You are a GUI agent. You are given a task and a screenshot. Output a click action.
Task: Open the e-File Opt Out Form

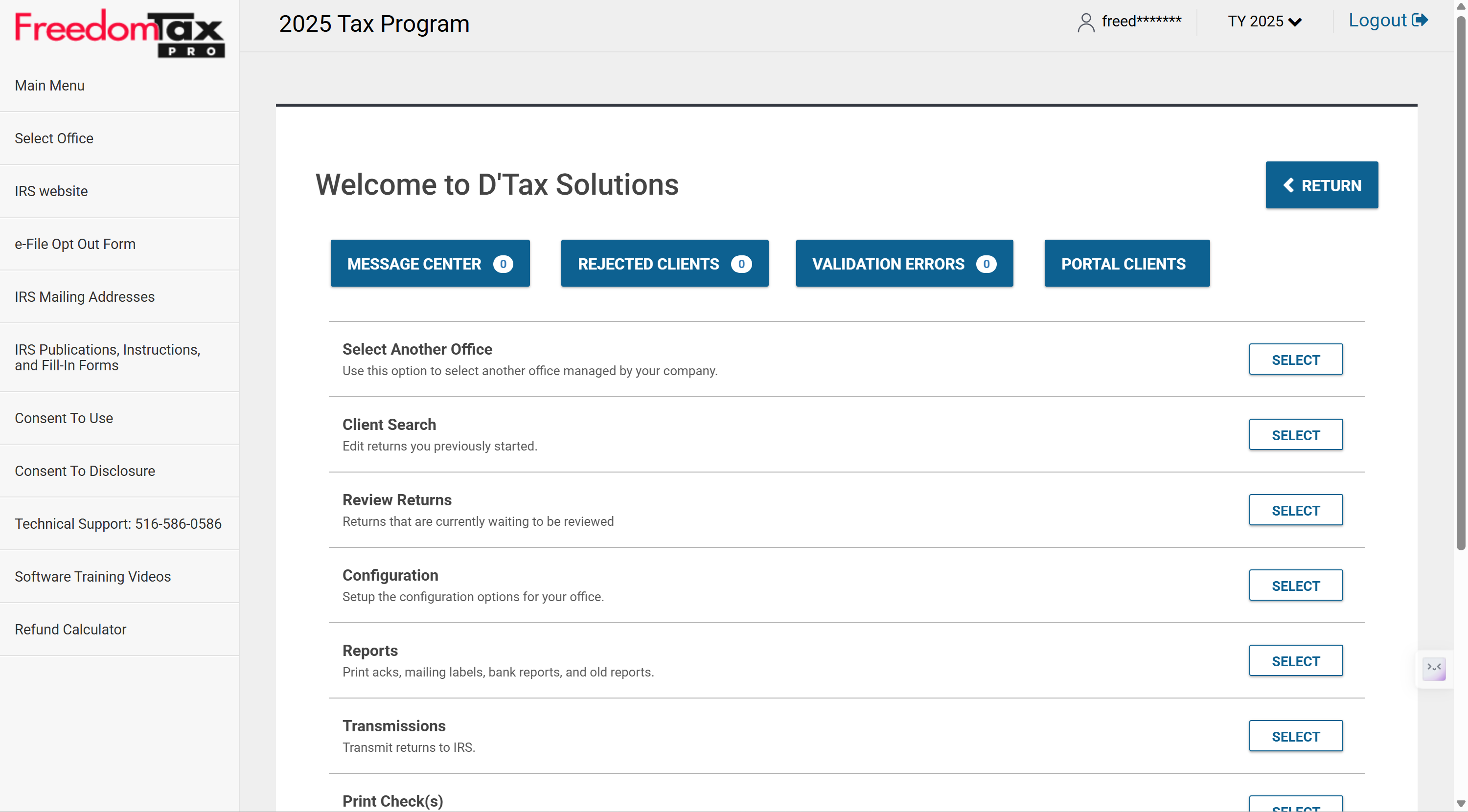click(x=120, y=244)
